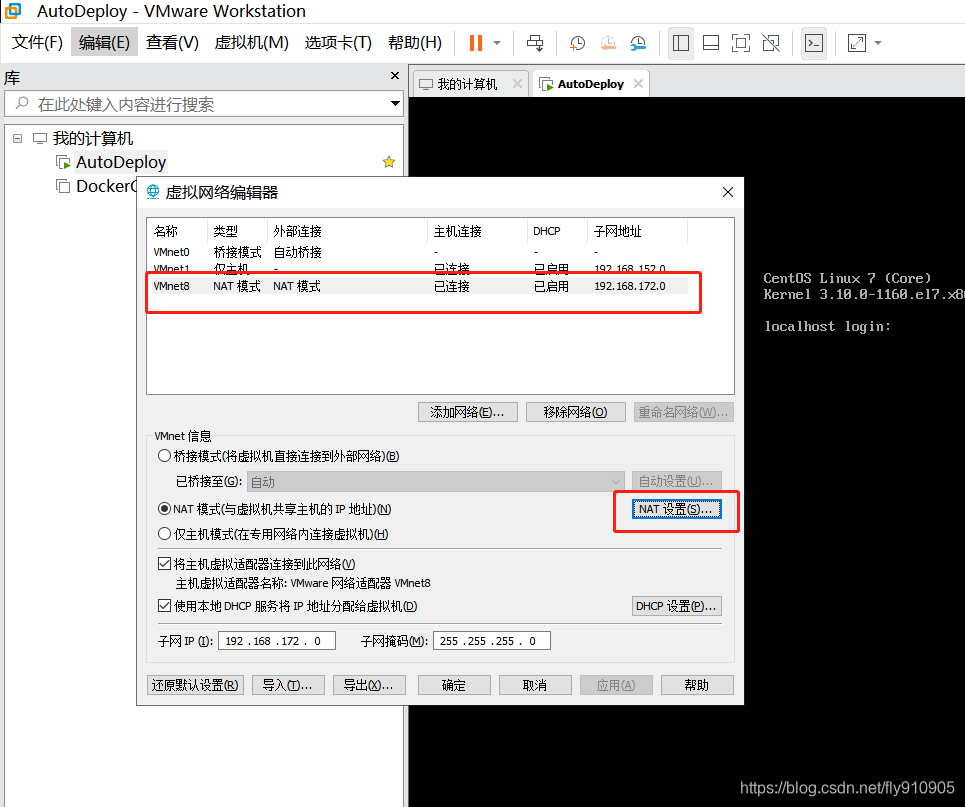
Task: Collapse the 我的计算机 tree node
Action: 17,139
